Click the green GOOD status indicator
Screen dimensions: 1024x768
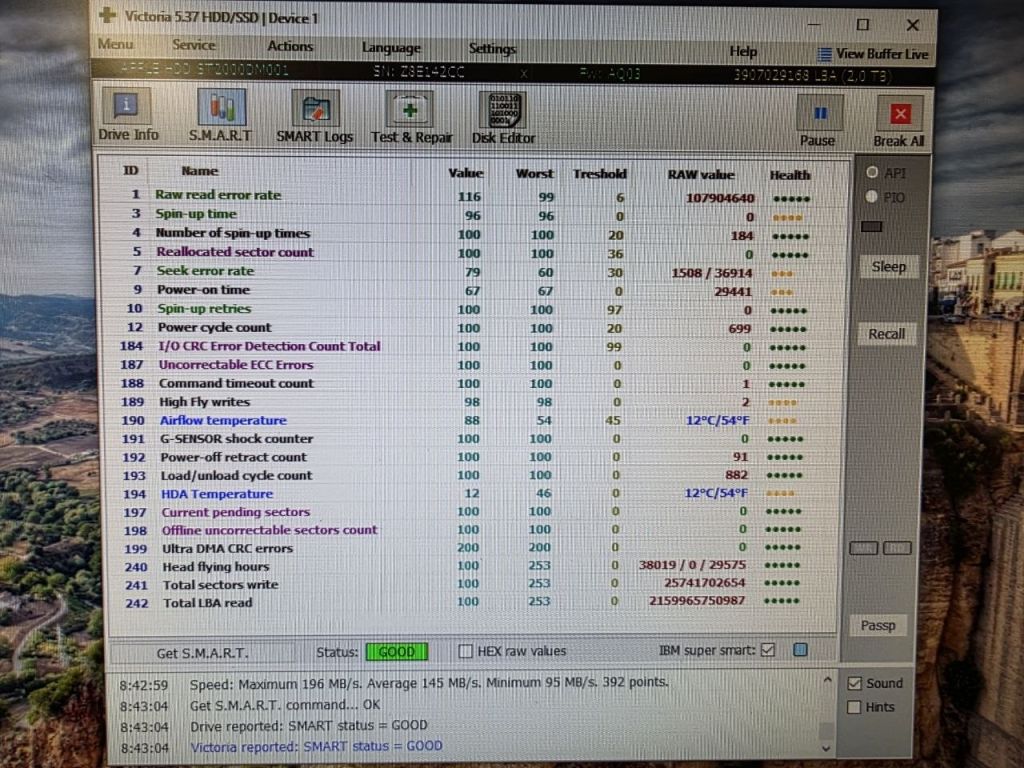397,652
